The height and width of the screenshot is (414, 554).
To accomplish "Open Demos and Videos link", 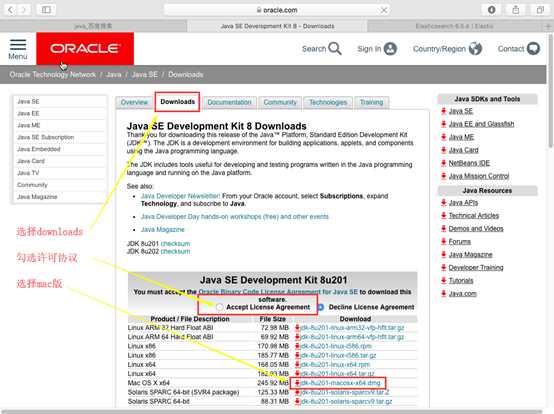I will coord(476,229).
